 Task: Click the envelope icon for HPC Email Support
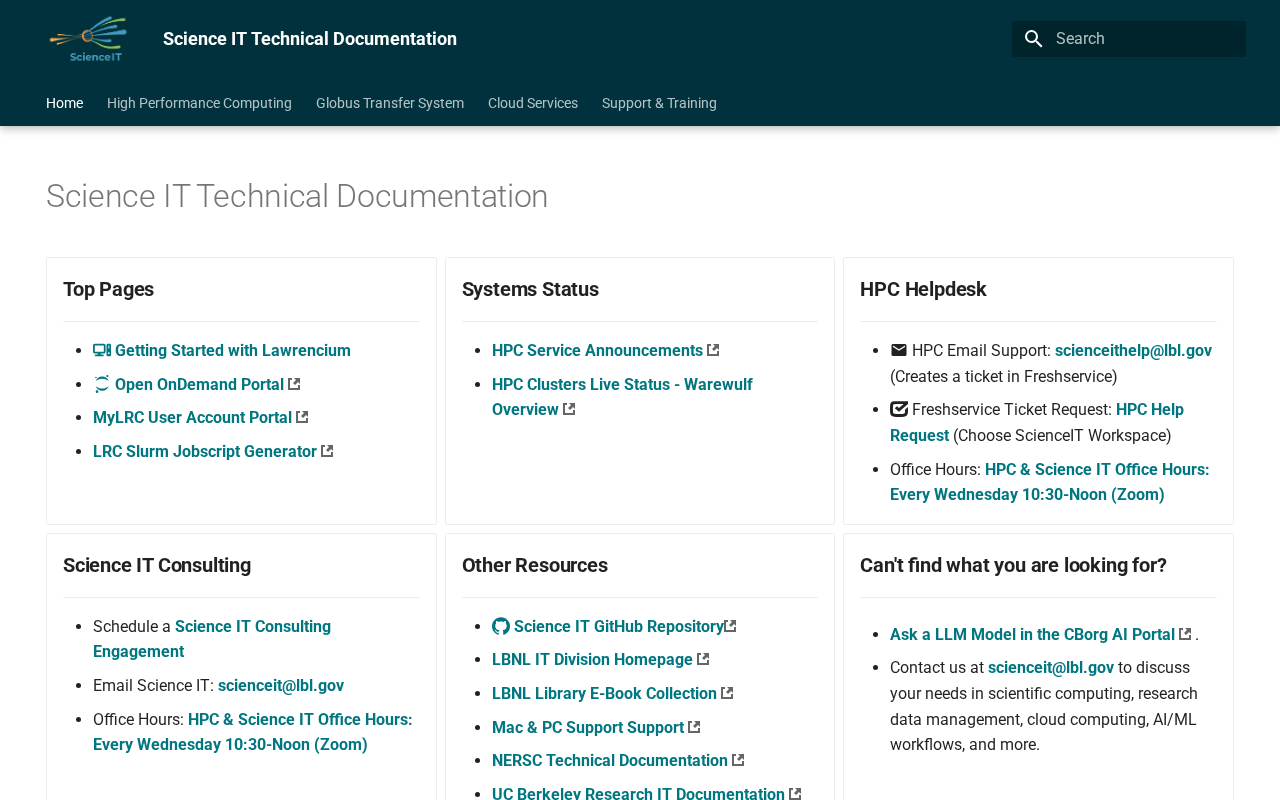[899, 351]
